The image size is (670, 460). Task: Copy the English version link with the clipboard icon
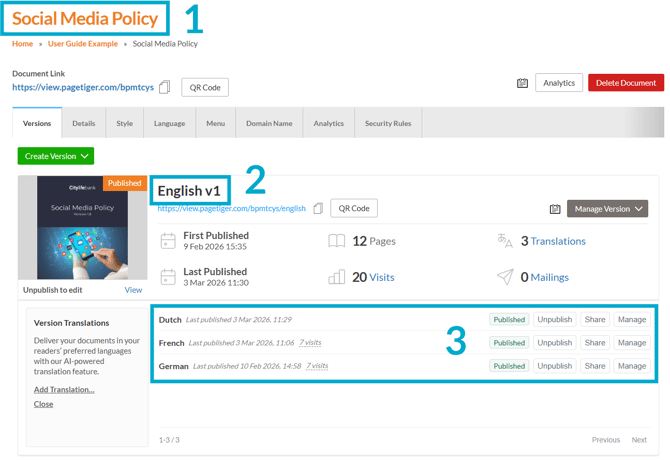point(318,208)
